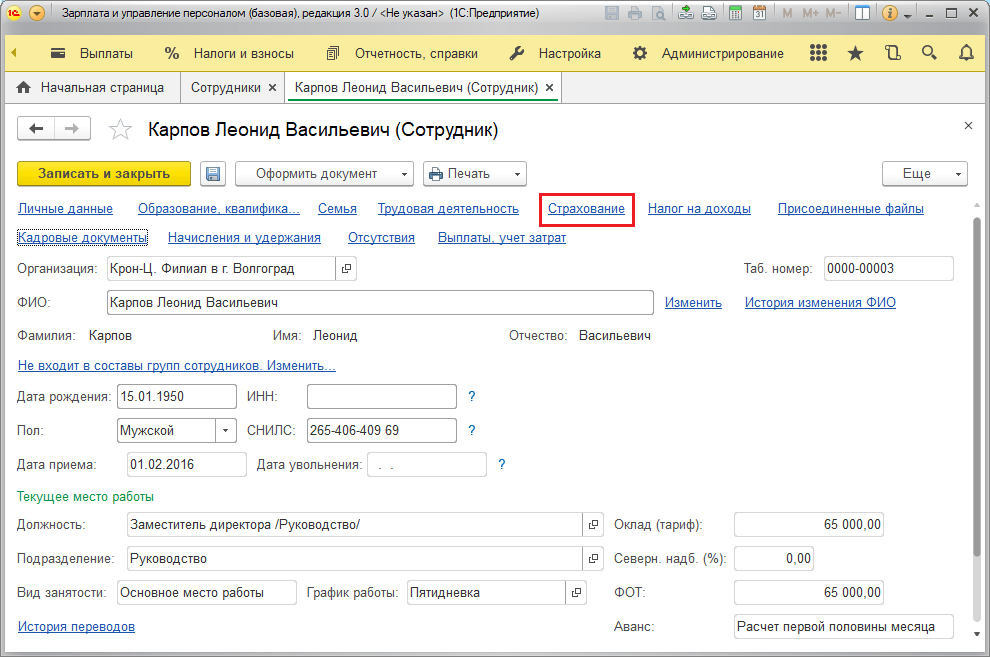Open the favorites star in top bar

click(856, 53)
